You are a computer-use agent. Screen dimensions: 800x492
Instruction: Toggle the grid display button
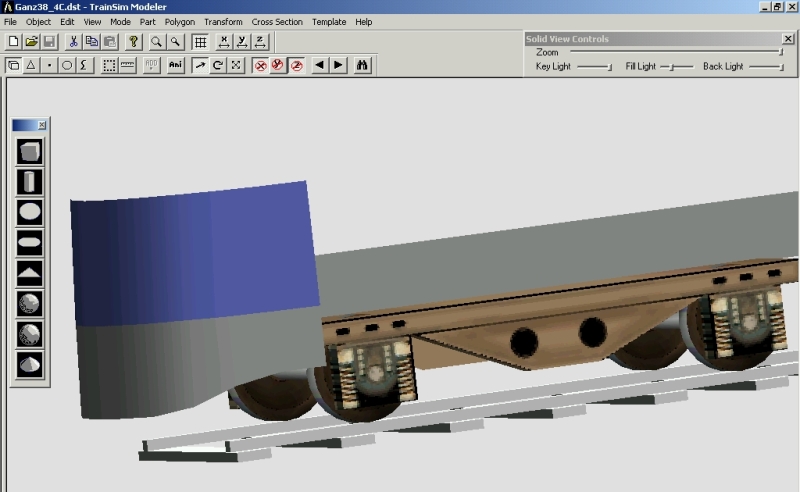(200, 42)
